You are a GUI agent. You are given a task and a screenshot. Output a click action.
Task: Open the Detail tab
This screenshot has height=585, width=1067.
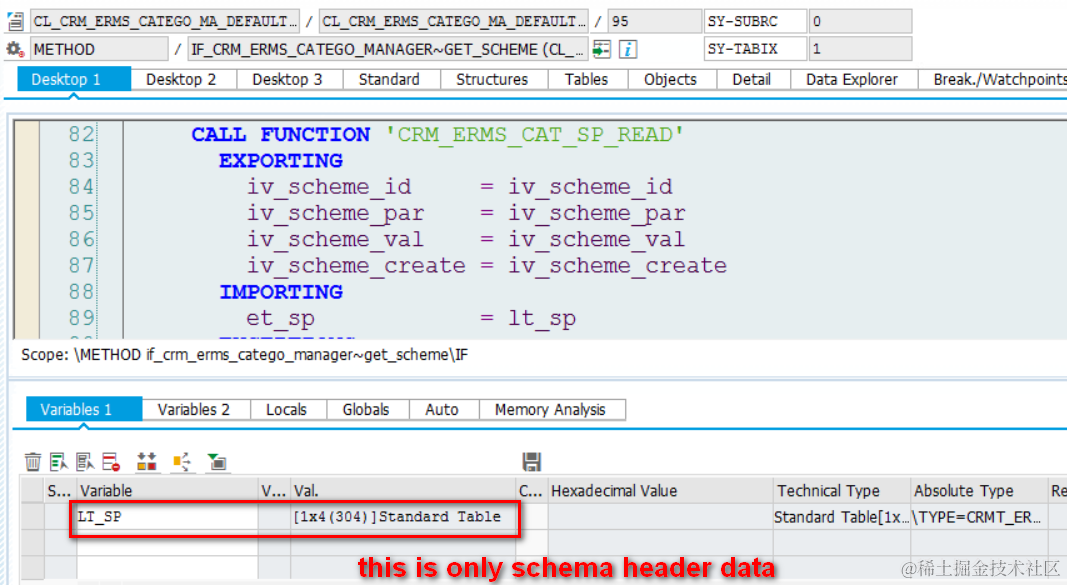point(751,80)
